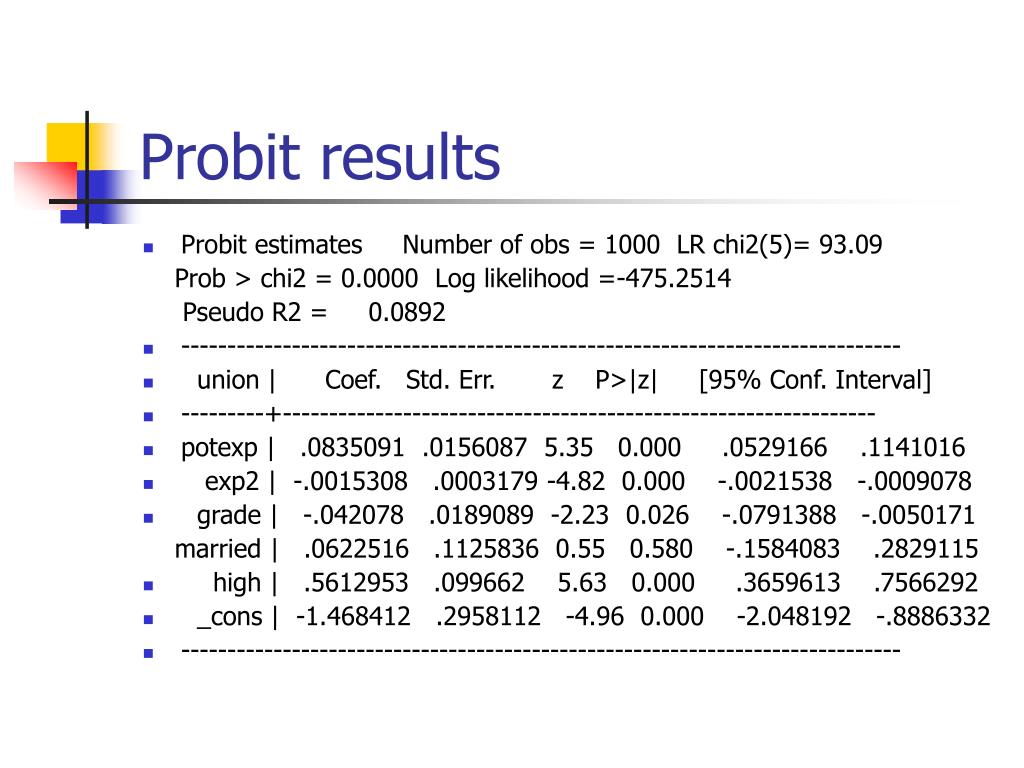Viewport: 1024px width, 768px height.
Task: Click the married row label
Action: pyautogui.click(x=217, y=549)
